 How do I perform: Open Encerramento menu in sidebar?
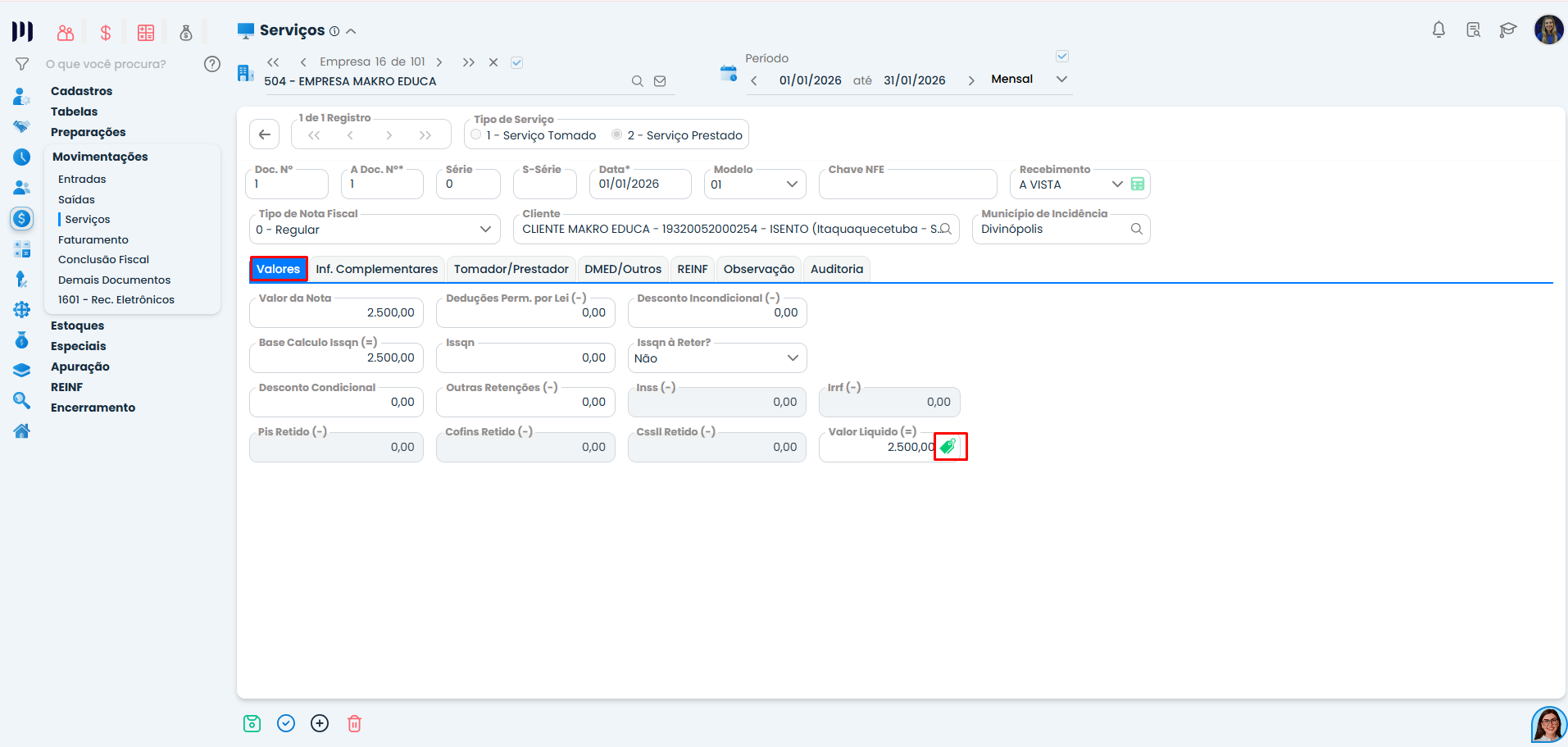[x=93, y=408]
